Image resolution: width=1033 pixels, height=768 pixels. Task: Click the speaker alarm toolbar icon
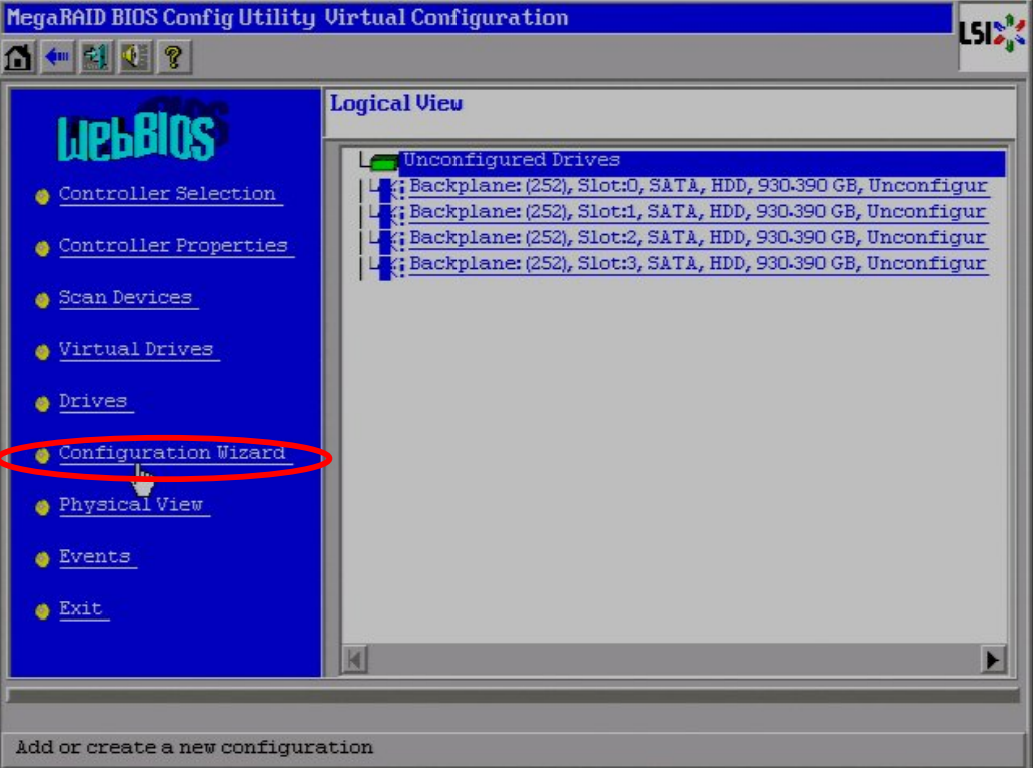[135, 57]
